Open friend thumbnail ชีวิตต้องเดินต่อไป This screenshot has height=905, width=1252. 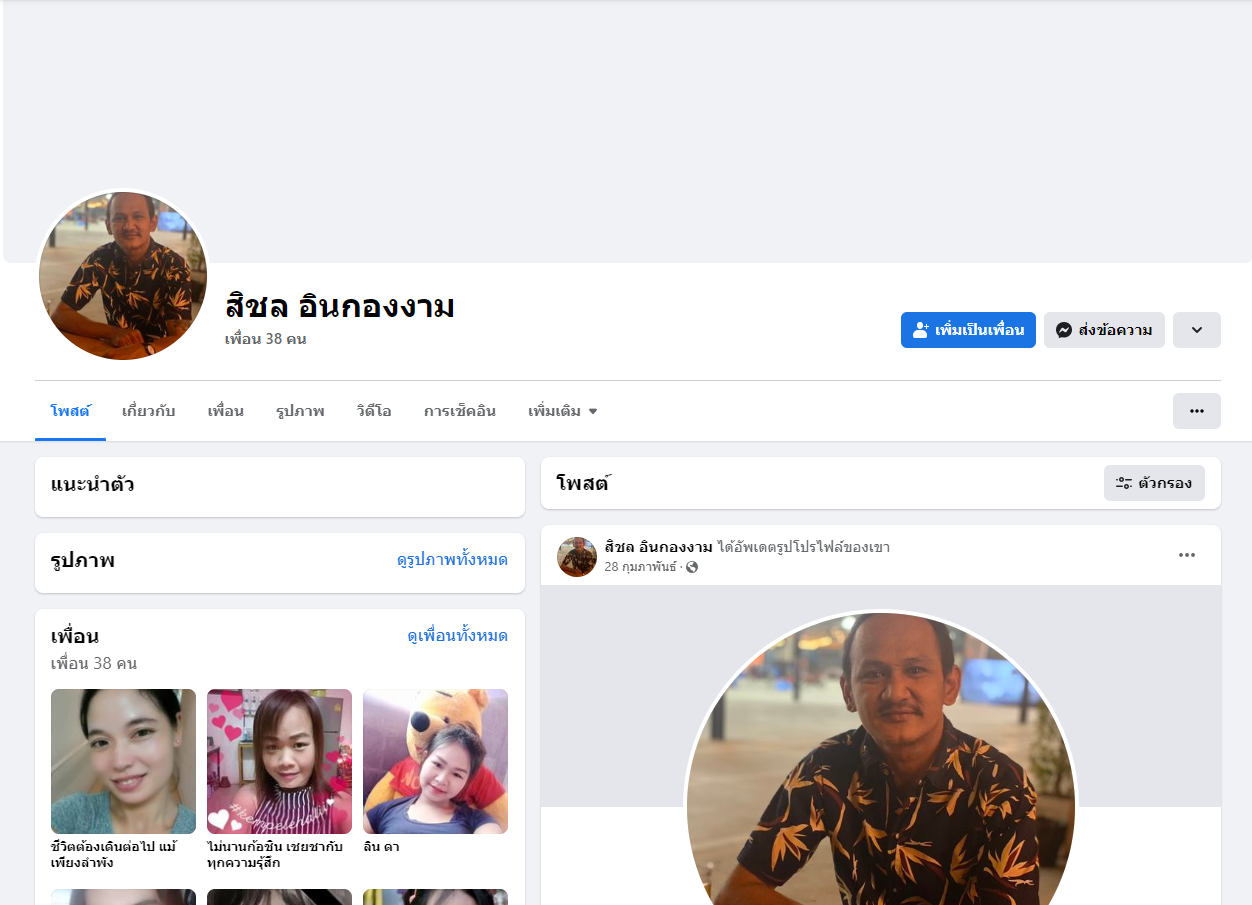(123, 761)
